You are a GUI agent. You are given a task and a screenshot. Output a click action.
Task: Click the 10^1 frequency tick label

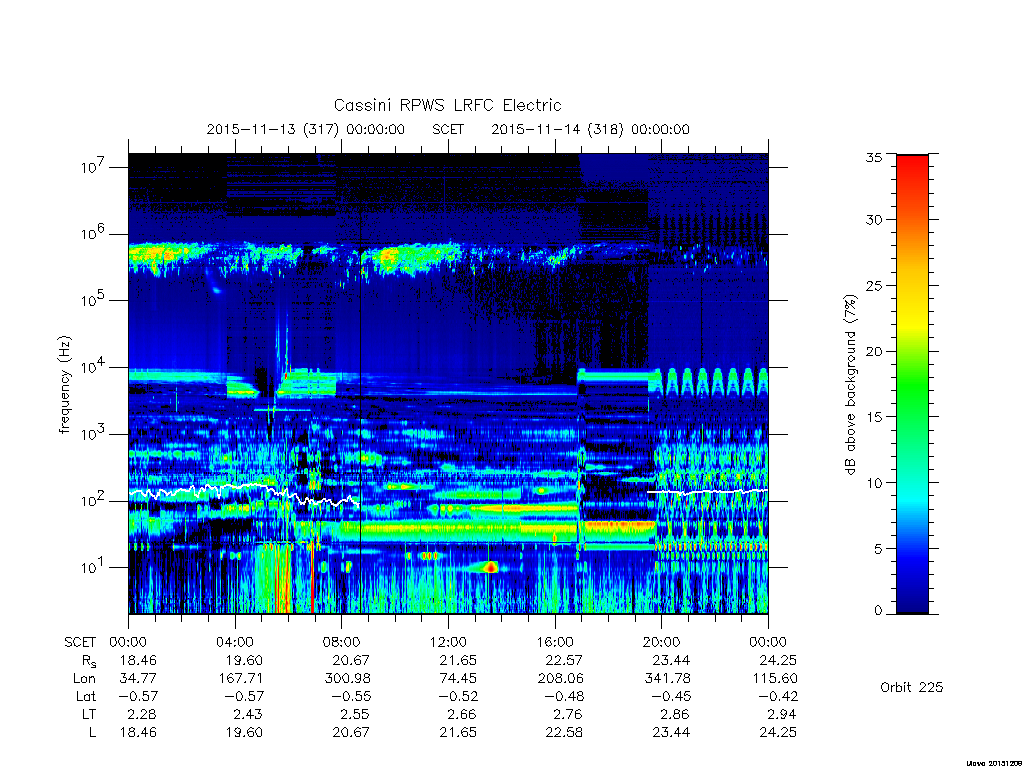click(x=93, y=567)
